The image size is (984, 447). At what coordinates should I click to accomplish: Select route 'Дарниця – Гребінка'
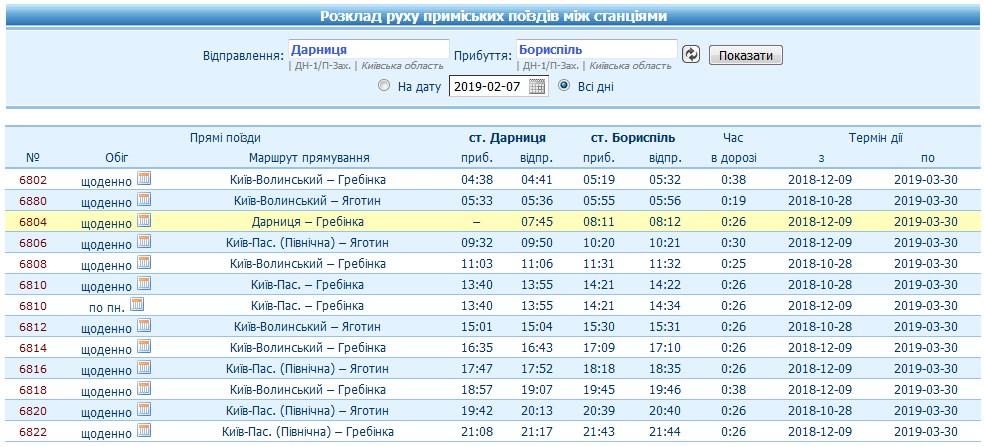[x=308, y=222]
